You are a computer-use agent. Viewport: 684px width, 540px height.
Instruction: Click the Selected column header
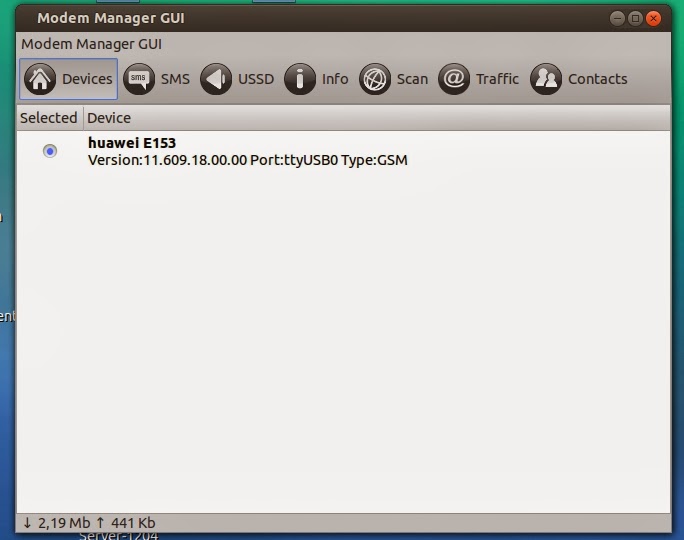[x=49, y=118]
